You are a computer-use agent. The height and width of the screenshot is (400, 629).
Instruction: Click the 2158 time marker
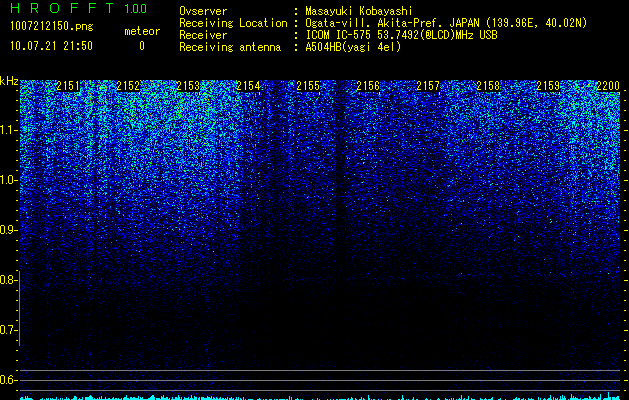[x=489, y=86]
